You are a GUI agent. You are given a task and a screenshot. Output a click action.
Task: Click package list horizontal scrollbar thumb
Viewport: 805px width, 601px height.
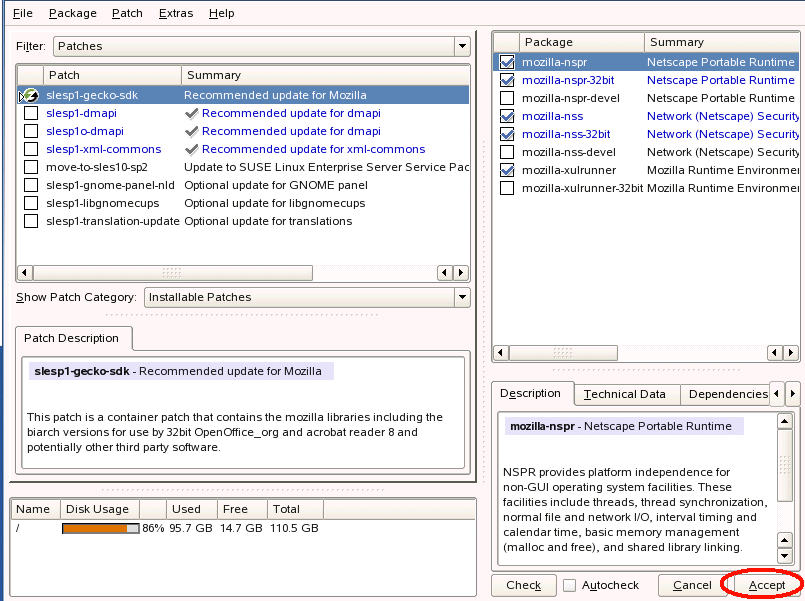coord(563,353)
